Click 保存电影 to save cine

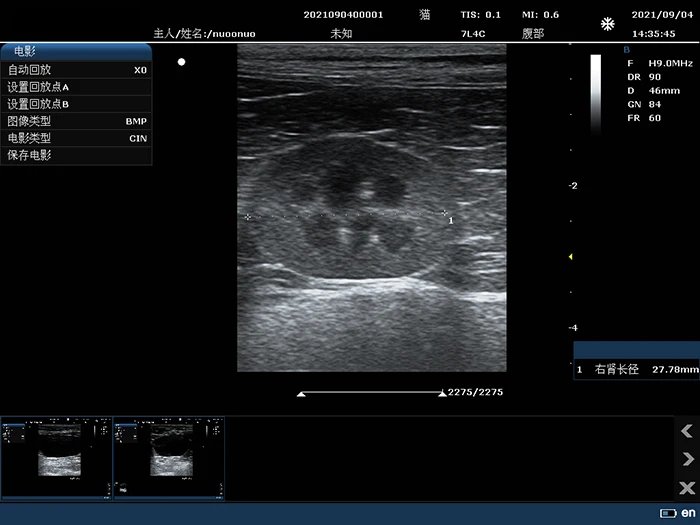pos(76,155)
